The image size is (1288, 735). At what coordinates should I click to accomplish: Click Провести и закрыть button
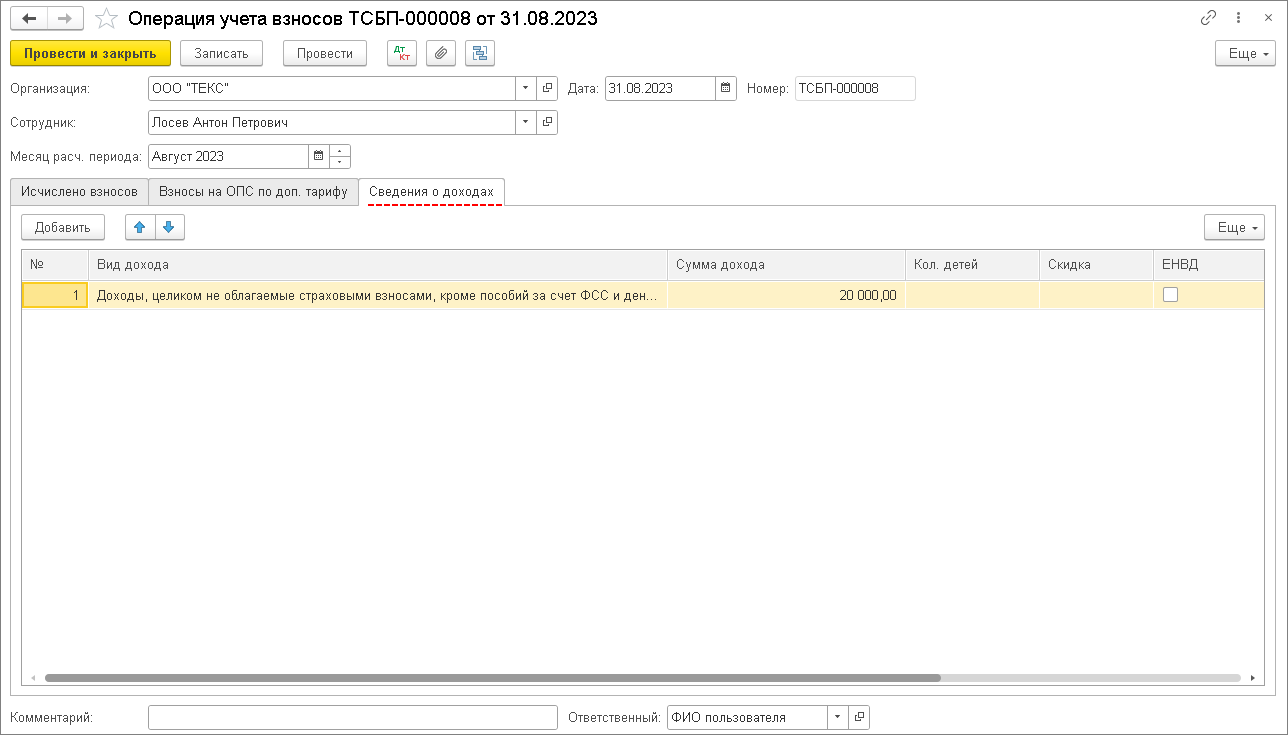(91, 53)
